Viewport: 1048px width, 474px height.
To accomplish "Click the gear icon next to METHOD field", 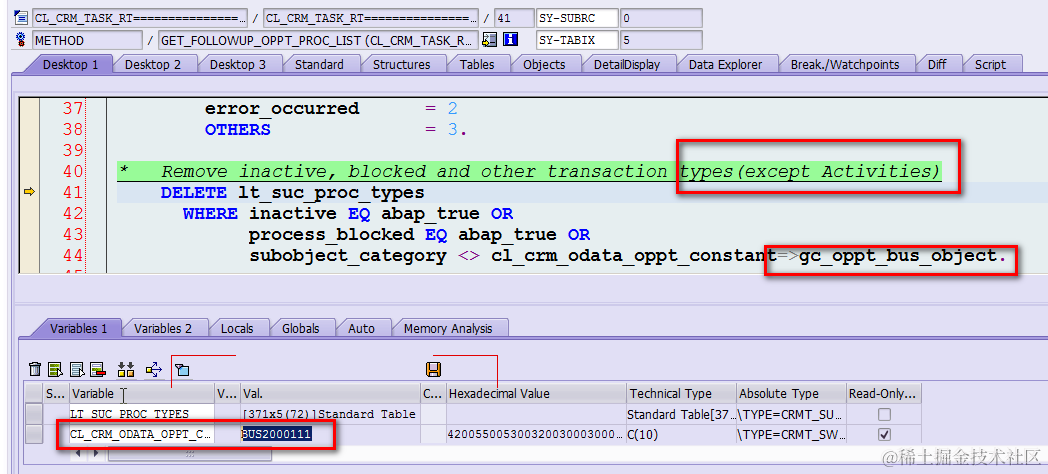I will coord(21,39).
